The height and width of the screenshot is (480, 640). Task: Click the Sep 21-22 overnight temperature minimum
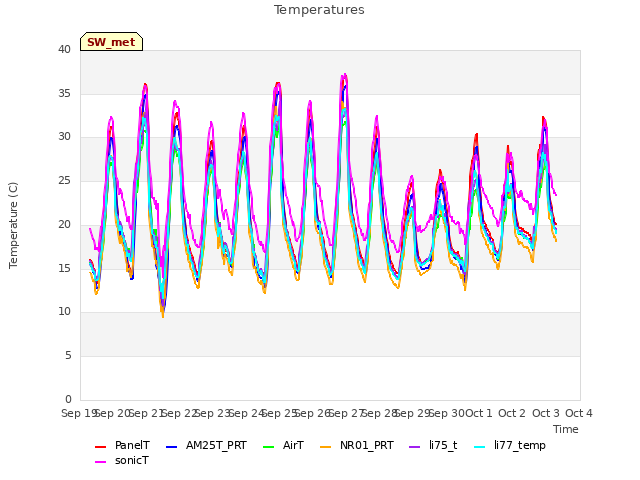163,314
